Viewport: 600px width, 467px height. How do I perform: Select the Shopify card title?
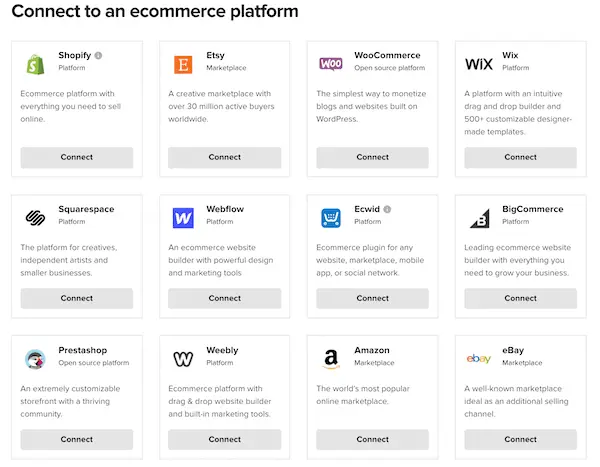75,56
